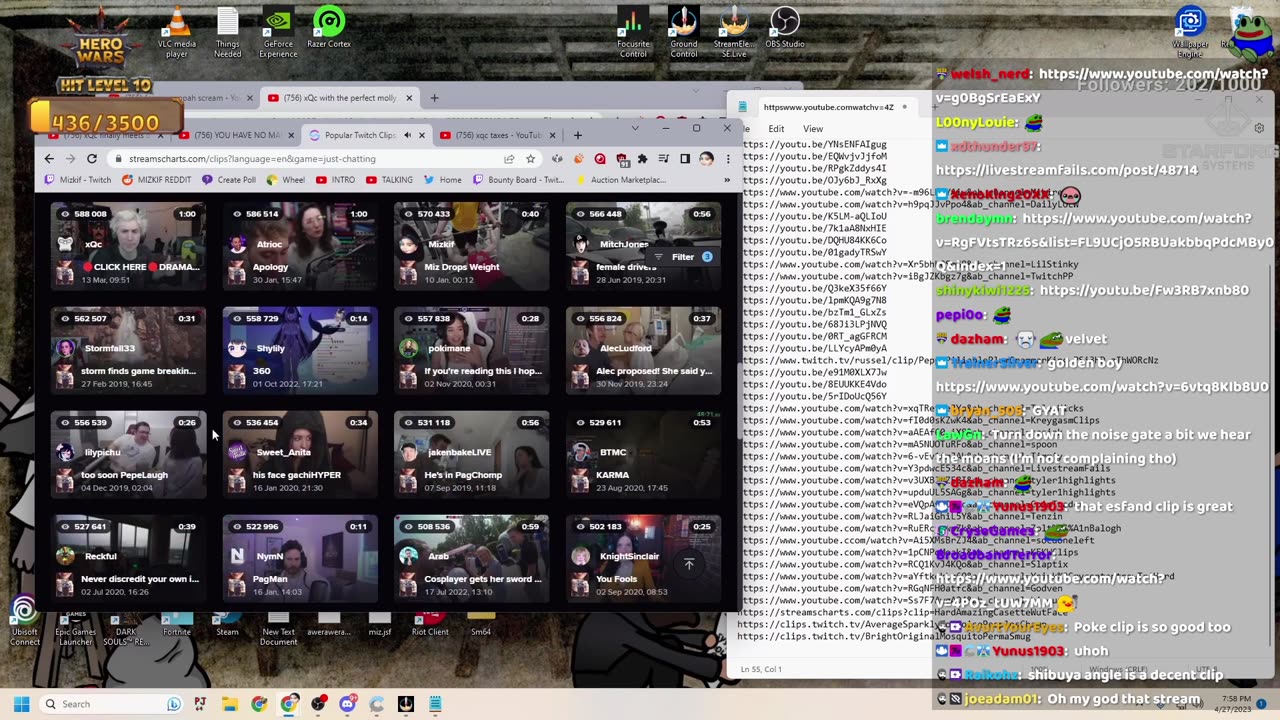The height and width of the screenshot is (720, 1280).
Task: Go back in the Chrome browser
Action: coord(49,158)
